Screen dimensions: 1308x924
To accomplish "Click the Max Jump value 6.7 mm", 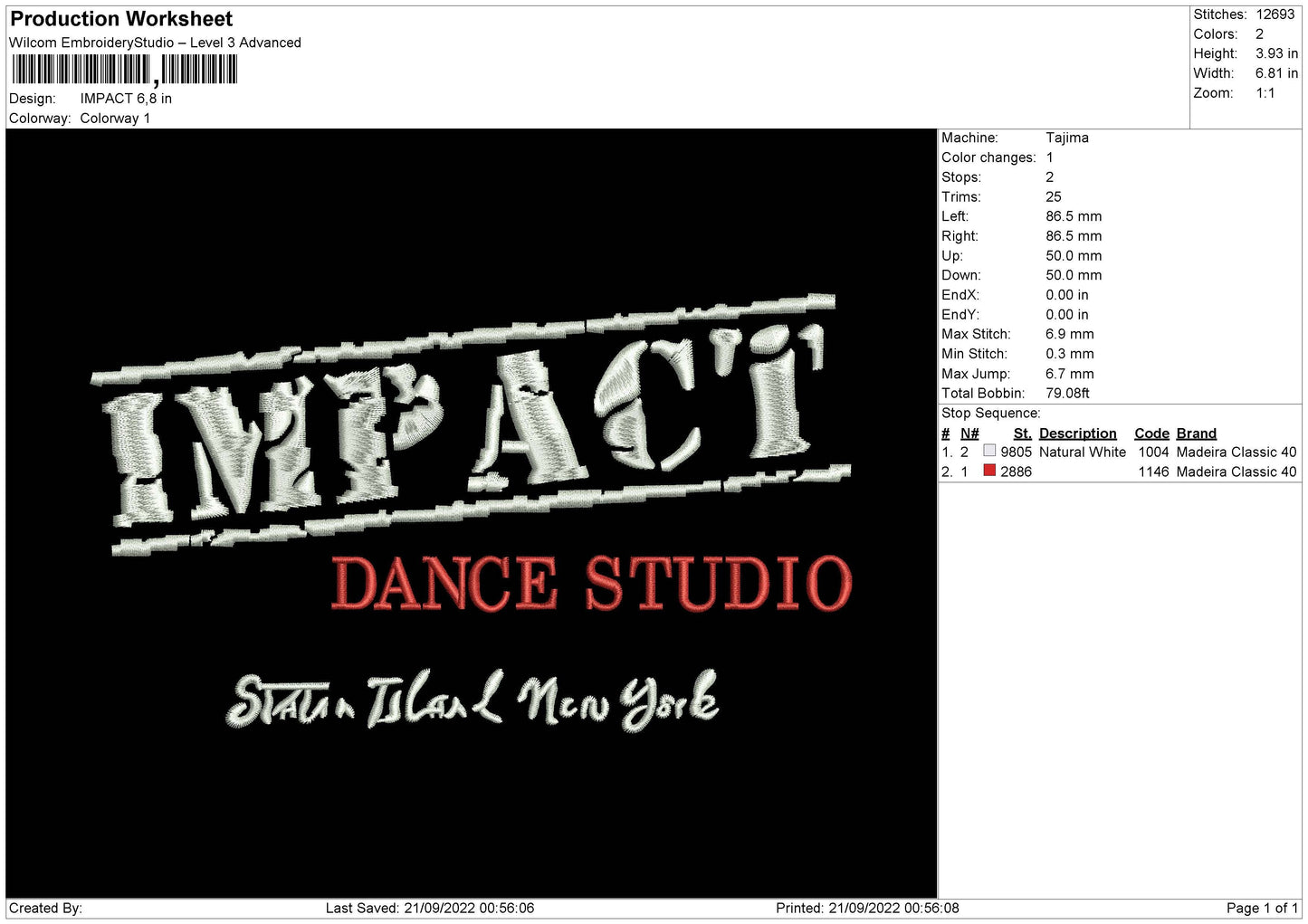I will tap(1070, 374).
